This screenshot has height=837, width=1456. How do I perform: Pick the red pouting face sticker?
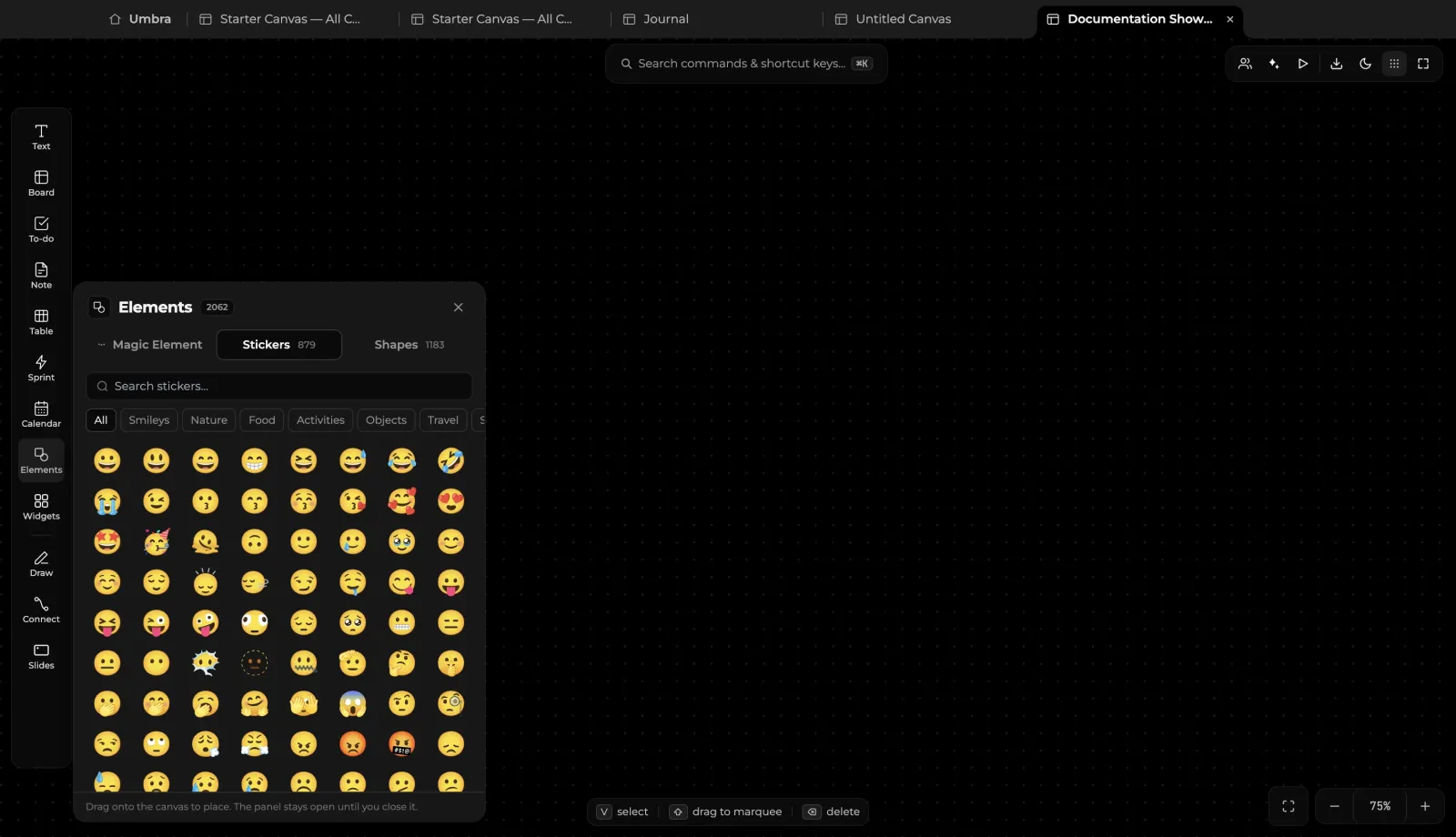[x=352, y=744]
